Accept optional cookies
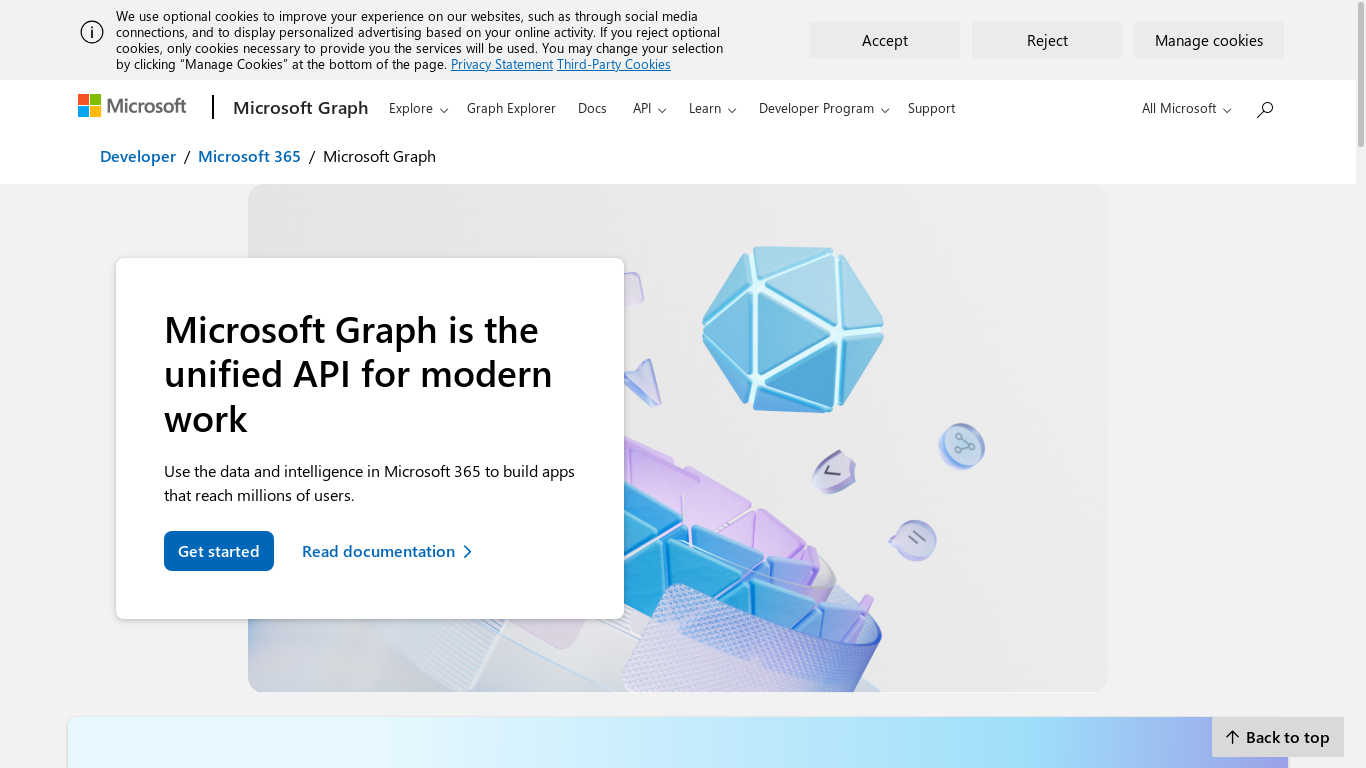The image size is (1366, 768). (x=885, y=40)
